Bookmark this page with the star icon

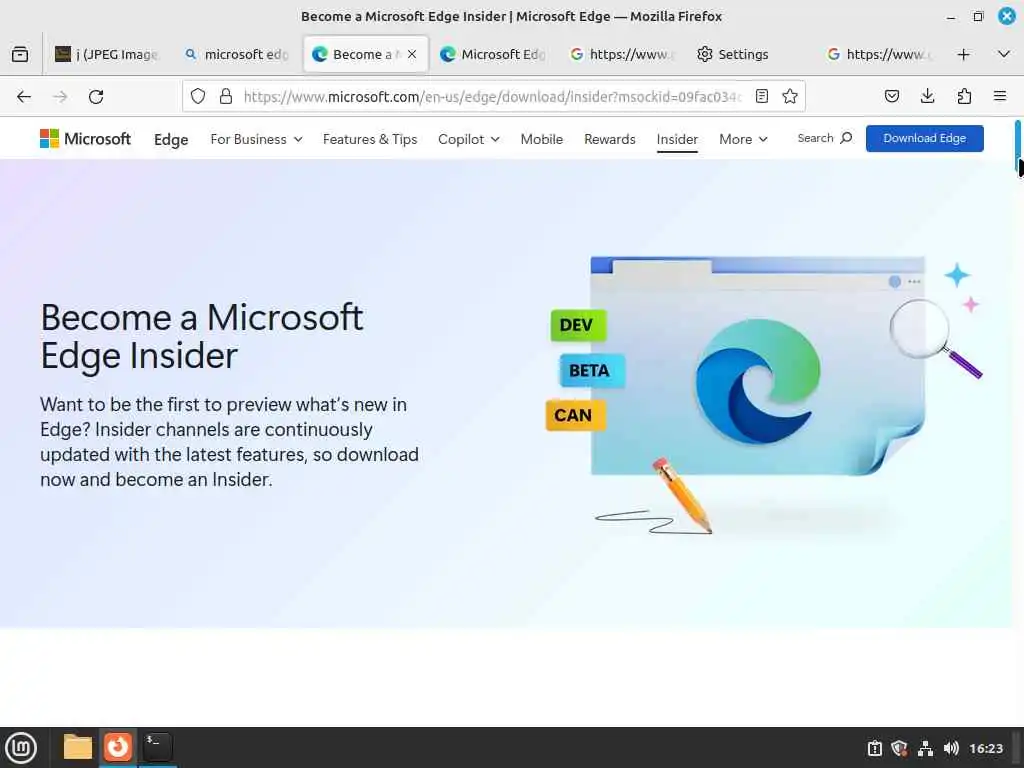790,97
